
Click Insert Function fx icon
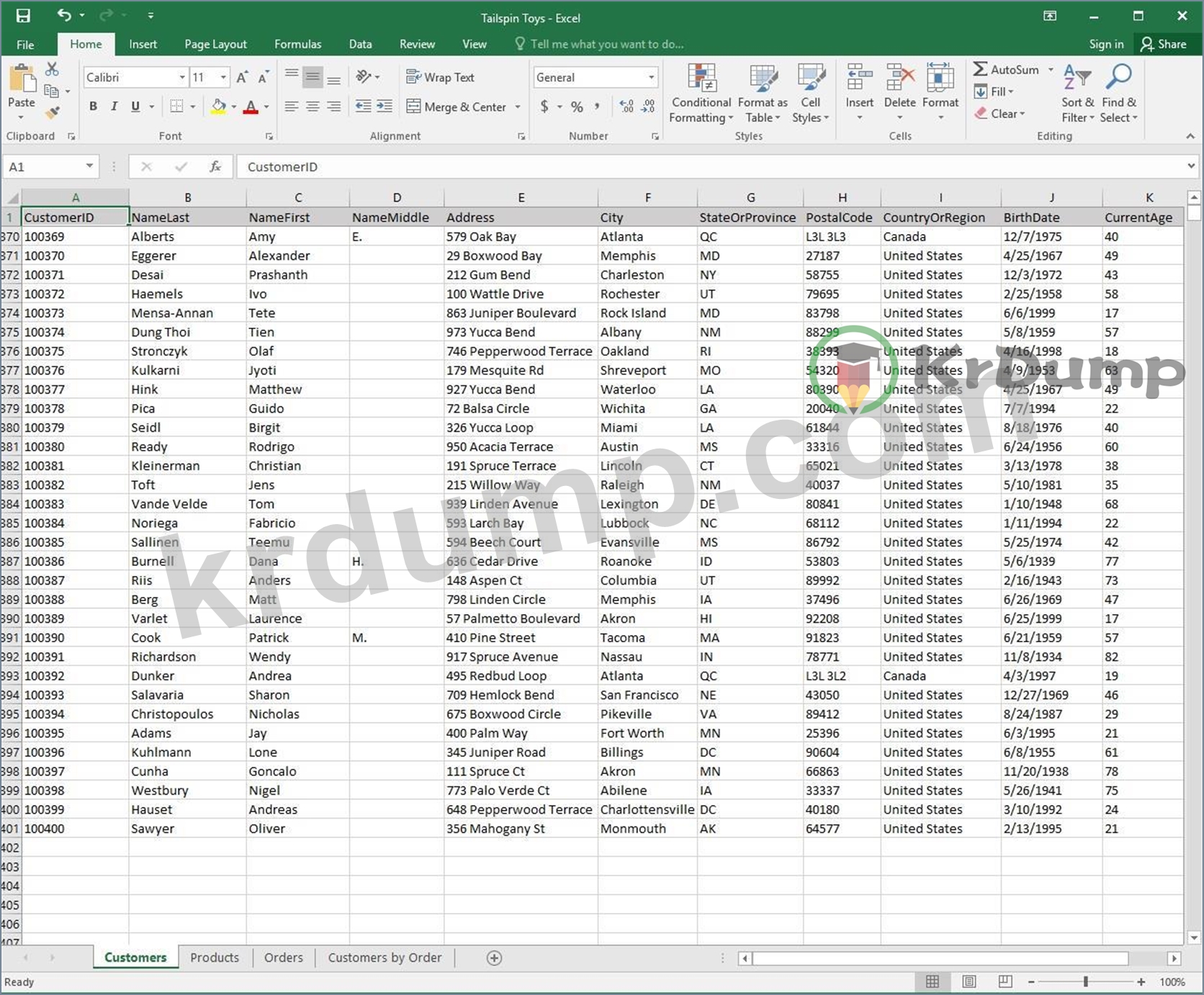point(215,166)
